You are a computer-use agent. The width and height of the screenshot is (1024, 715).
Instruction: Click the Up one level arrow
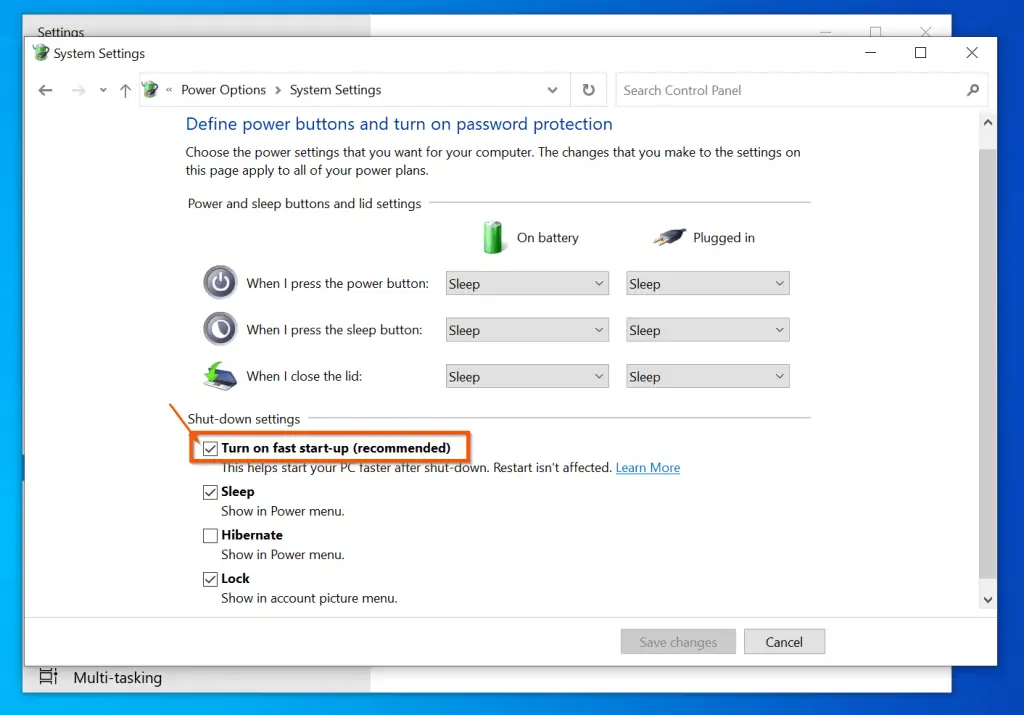click(125, 90)
